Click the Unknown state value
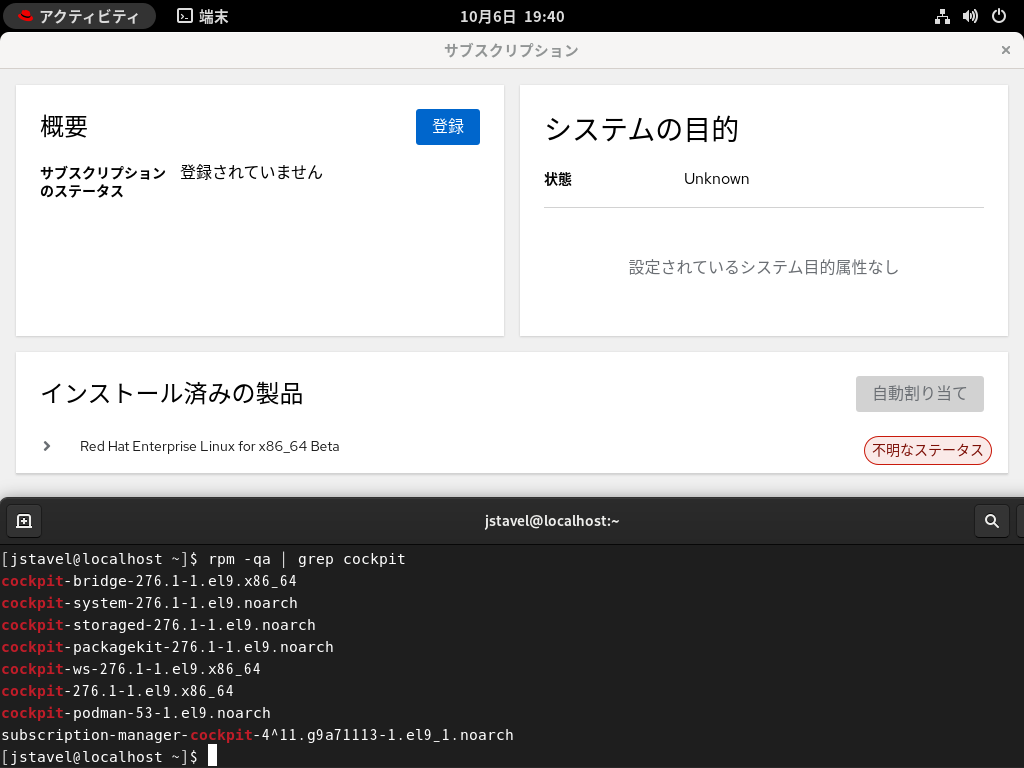The height and width of the screenshot is (768, 1024). click(x=716, y=179)
